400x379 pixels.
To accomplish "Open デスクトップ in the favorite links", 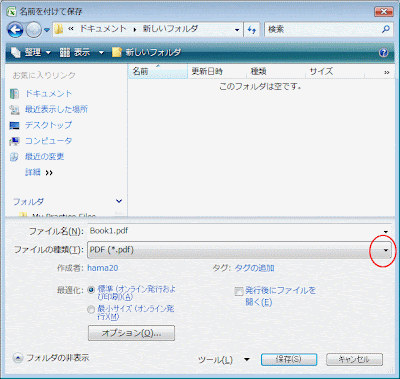I will 49,125.
